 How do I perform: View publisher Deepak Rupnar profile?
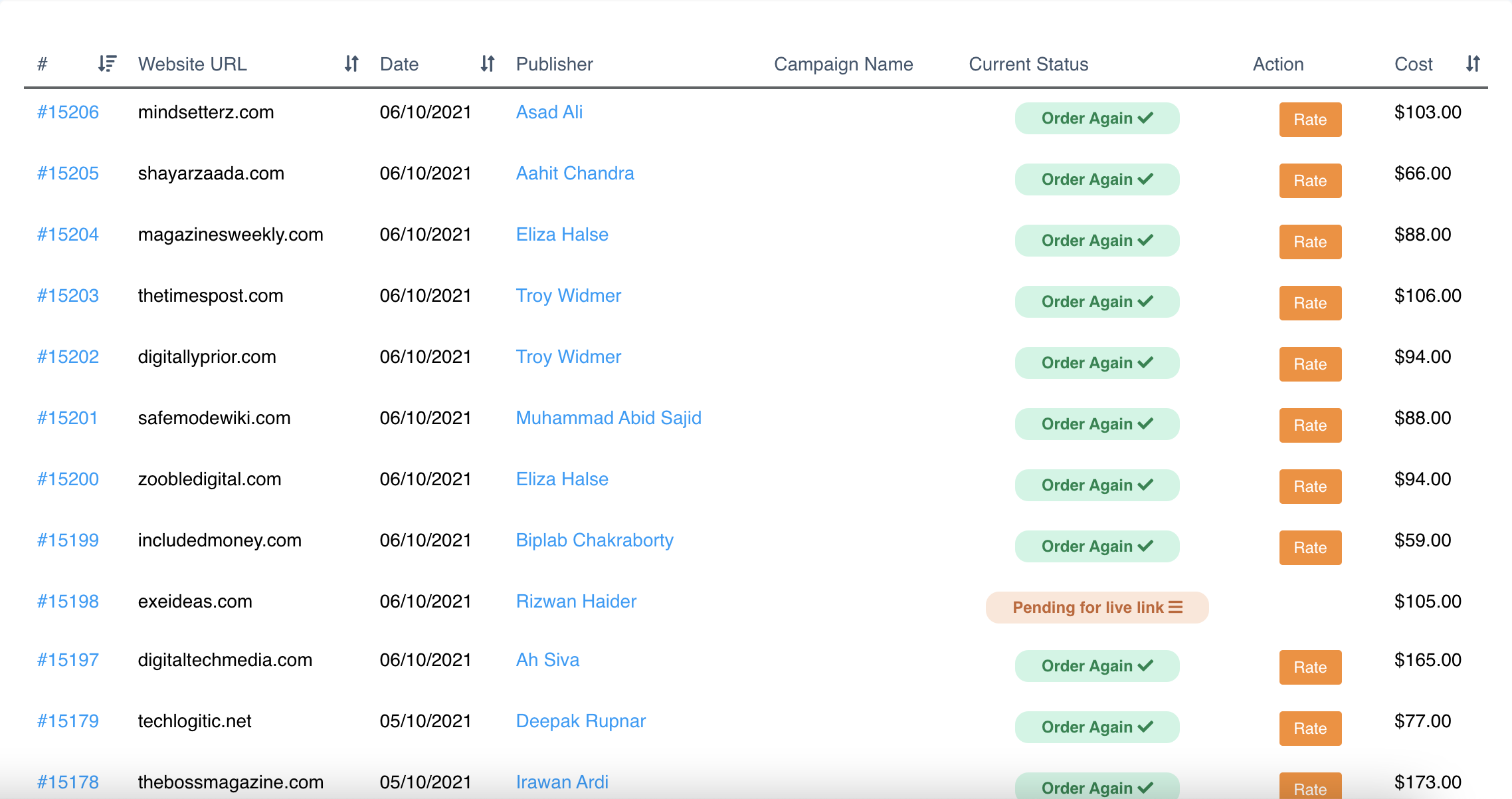click(x=581, y=721)
